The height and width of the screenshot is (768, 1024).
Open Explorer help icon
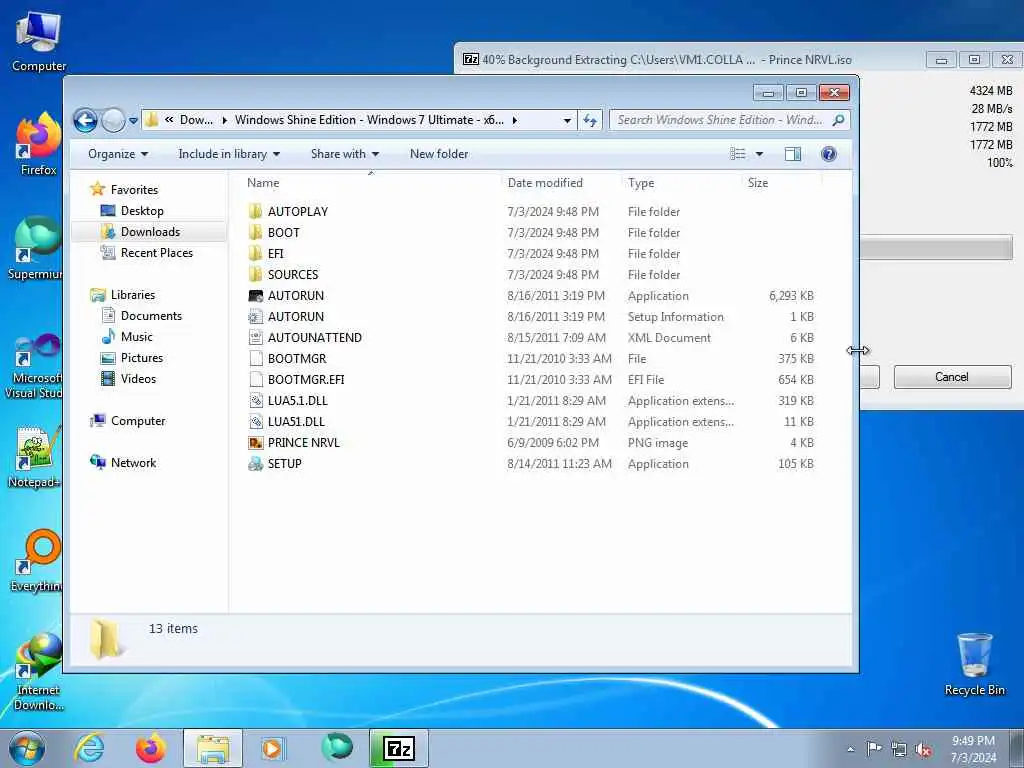tap(829, 154)
